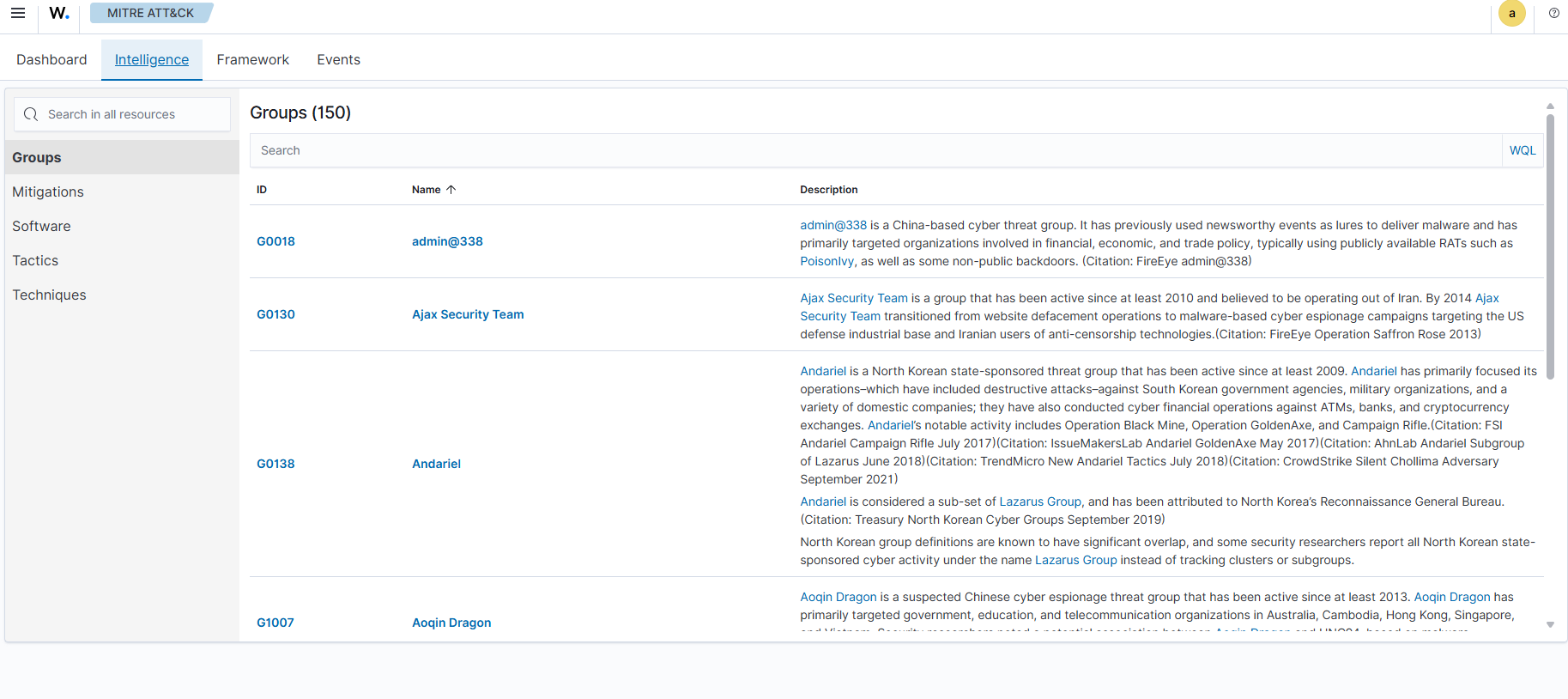Click the scrollbar up arrow
The image size is (1568, 699).
click(x=1550, y=106)
